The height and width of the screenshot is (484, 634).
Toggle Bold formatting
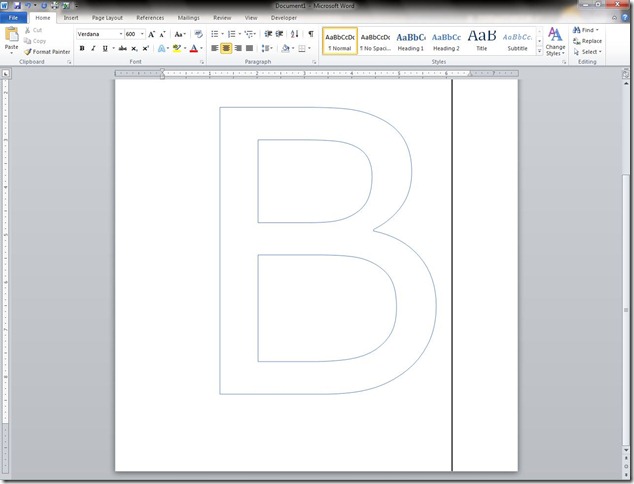82,48
